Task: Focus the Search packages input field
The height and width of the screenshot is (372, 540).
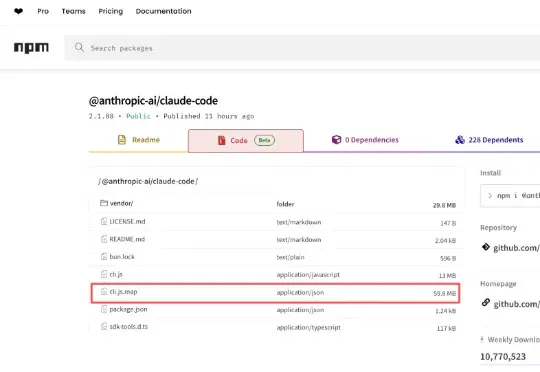Action: (x=302, y=48)
